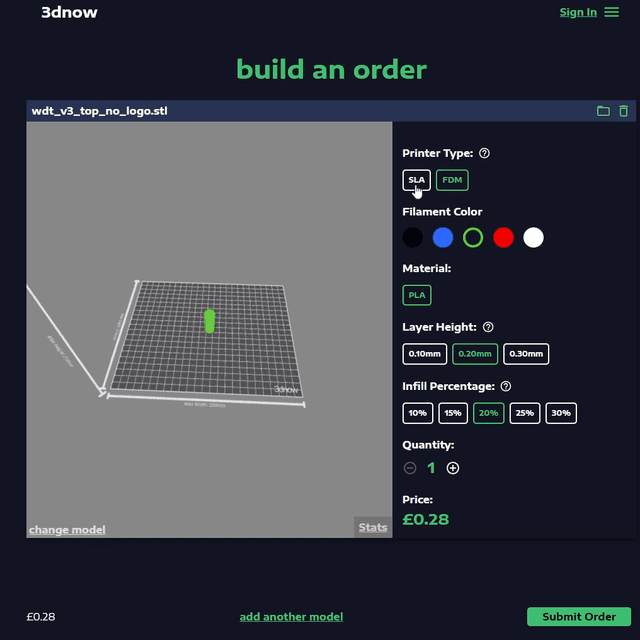The width and height of the screenshot is (640, 640).
Task: Click the Submit Order button
Action: tap(579, 616)
